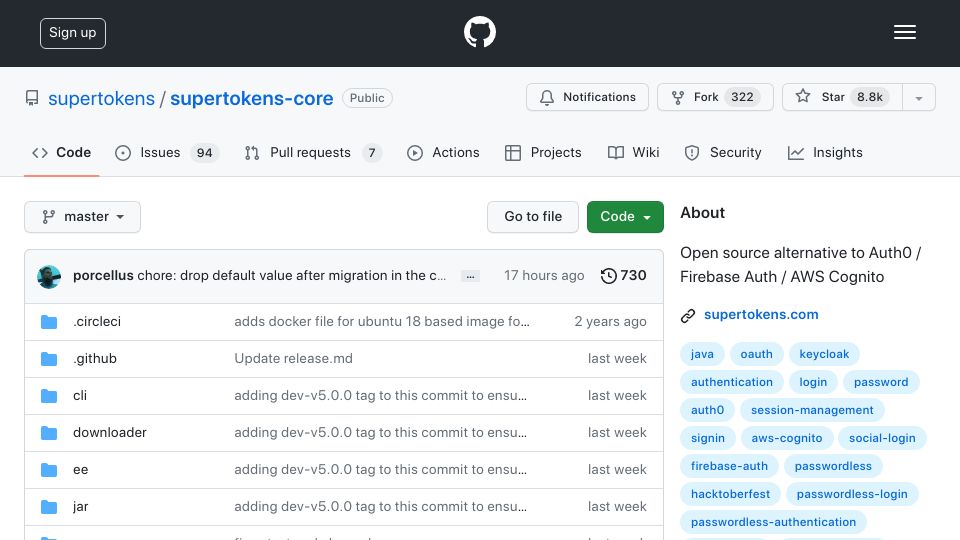Select the authentication topic tag
Screen dimensions: 960x540
coord(732,382)
